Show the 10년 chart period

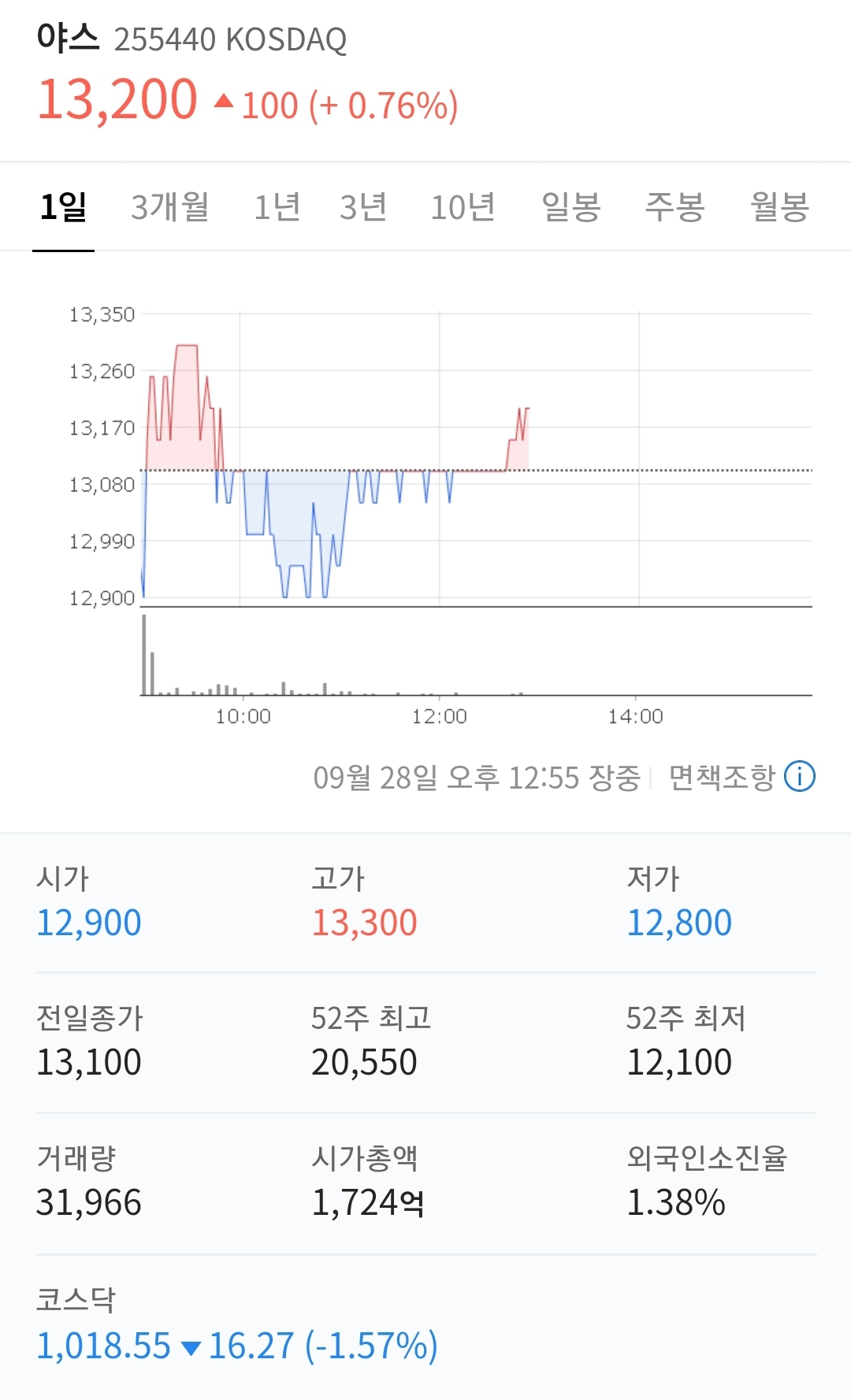[463, 207]
